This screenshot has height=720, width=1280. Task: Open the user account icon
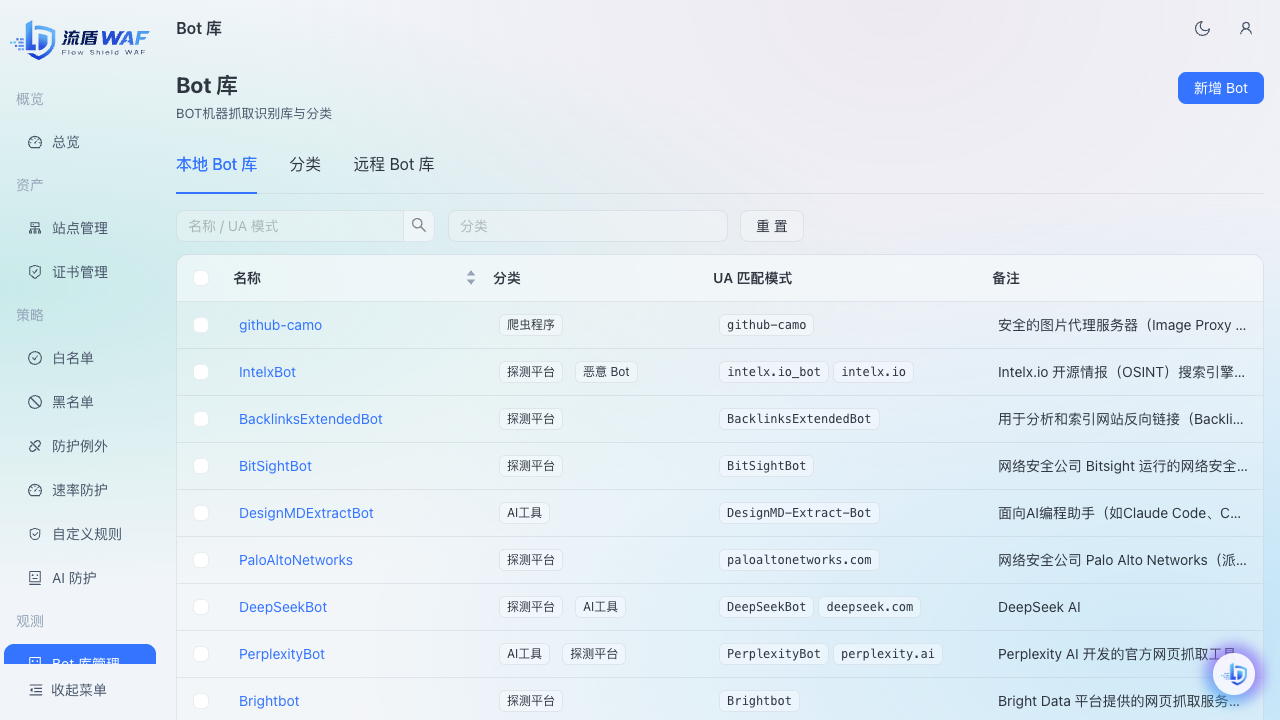(x=1246, y=28)
